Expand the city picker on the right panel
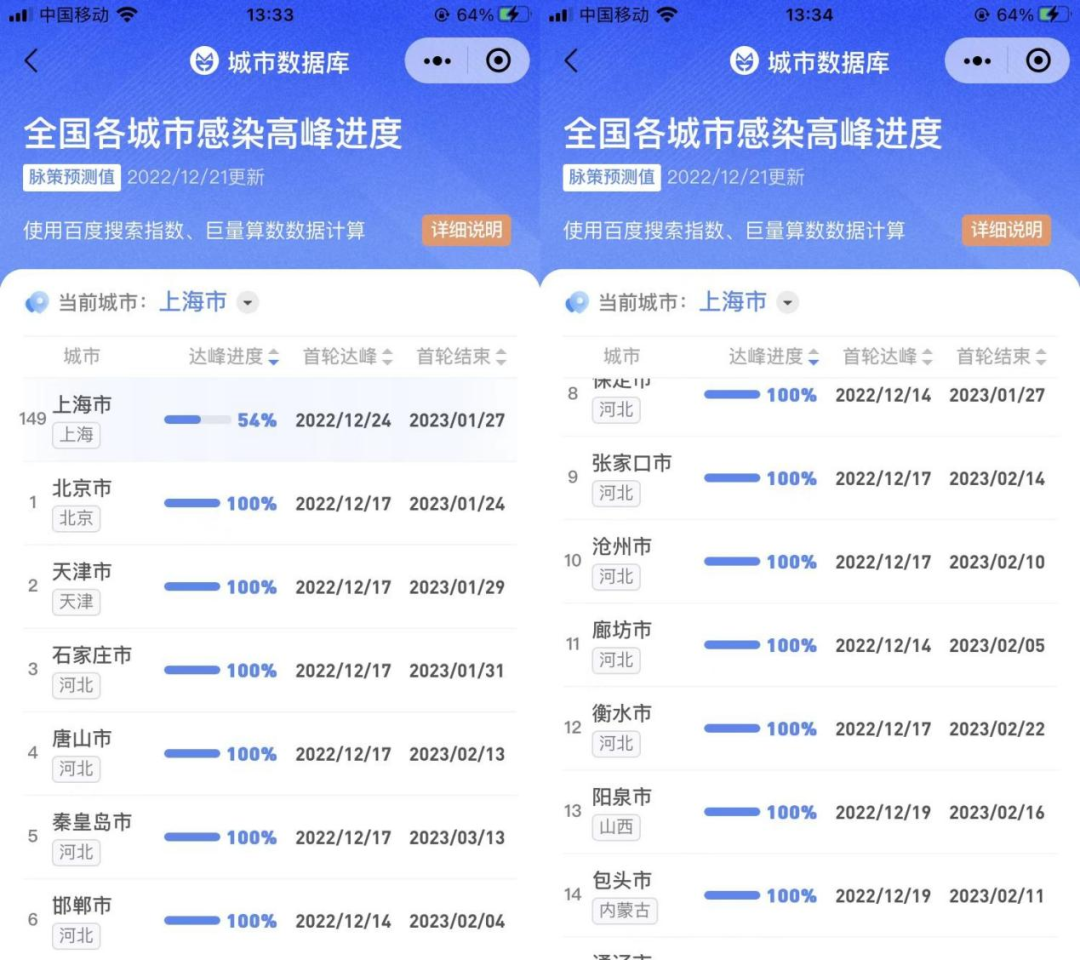This screenshot has height=960, width=1080. click(x=786, y=302)
